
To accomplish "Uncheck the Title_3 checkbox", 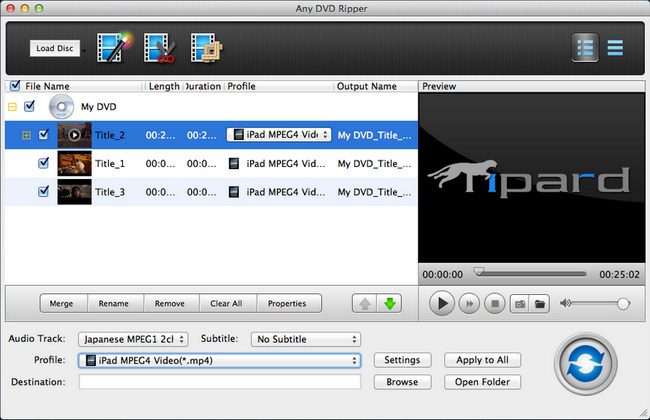I will [x=44, y=191].
